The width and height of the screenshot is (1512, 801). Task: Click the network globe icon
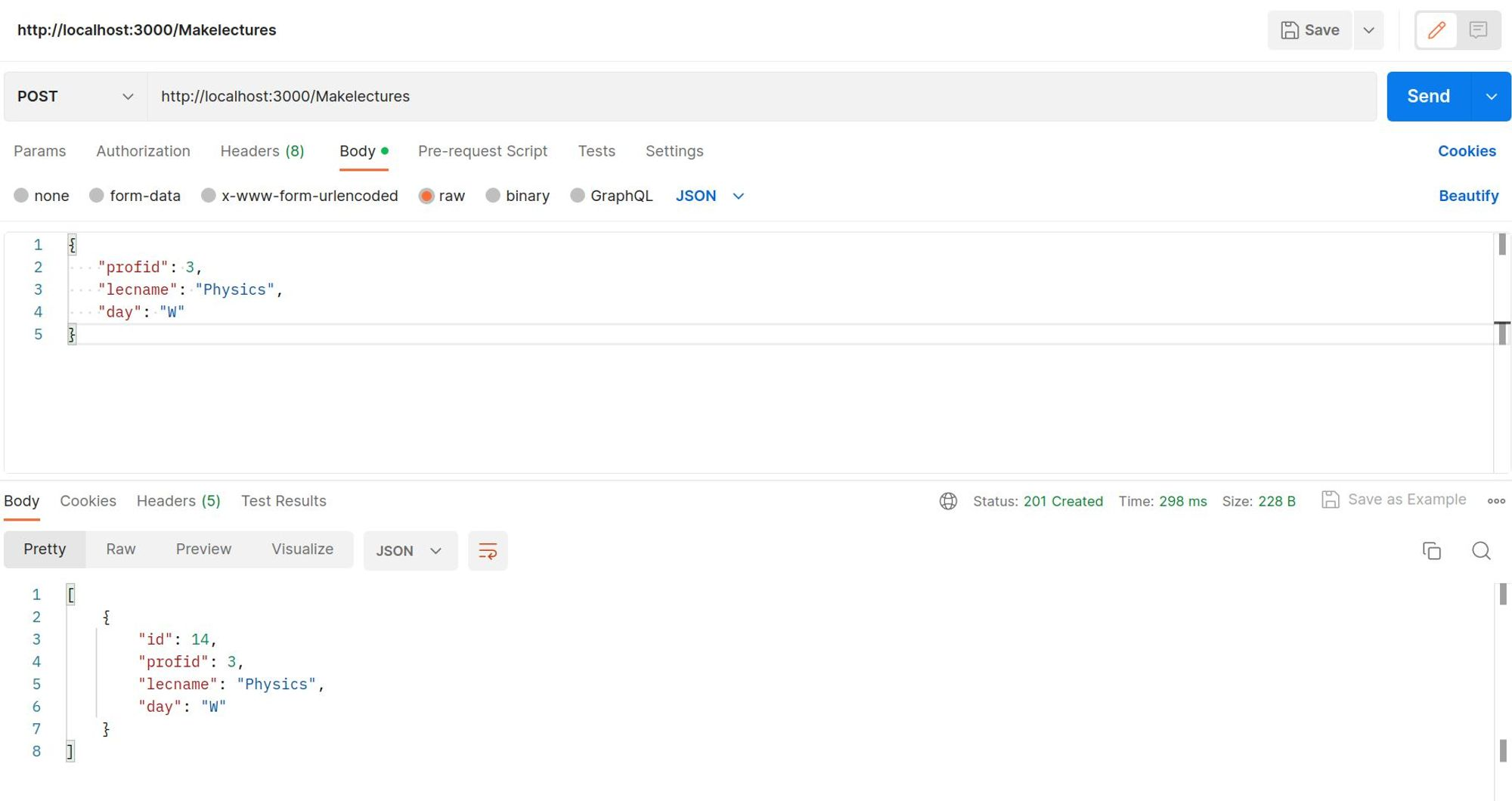(948, 501)
